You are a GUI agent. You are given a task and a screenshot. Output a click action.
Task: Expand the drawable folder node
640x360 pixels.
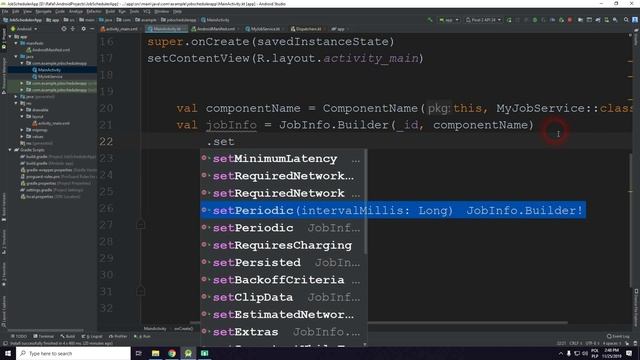pos(22,109)
